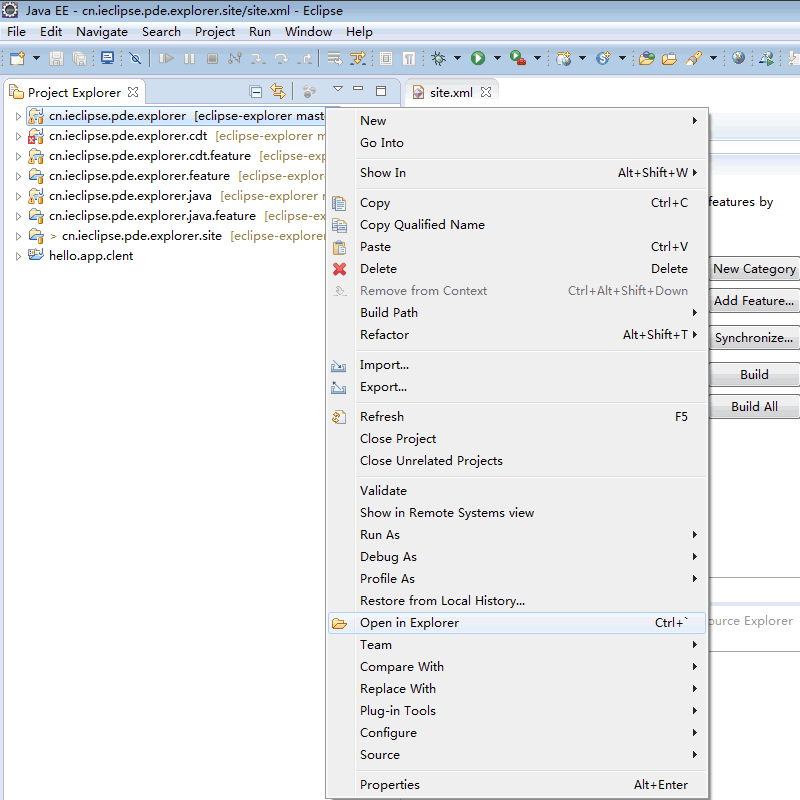800x800 pixels.
Task: Click the Open Task folder icon
Action: point(669,59)
